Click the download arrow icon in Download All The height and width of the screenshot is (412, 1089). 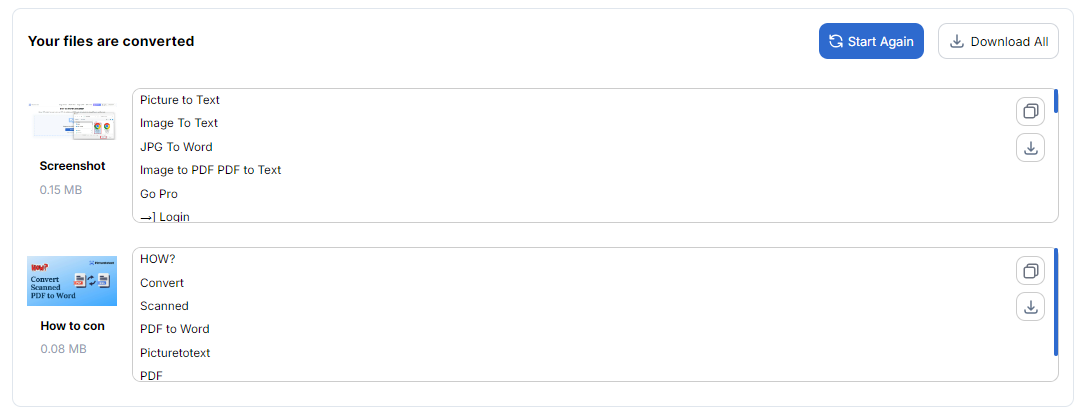pos(956,42)
